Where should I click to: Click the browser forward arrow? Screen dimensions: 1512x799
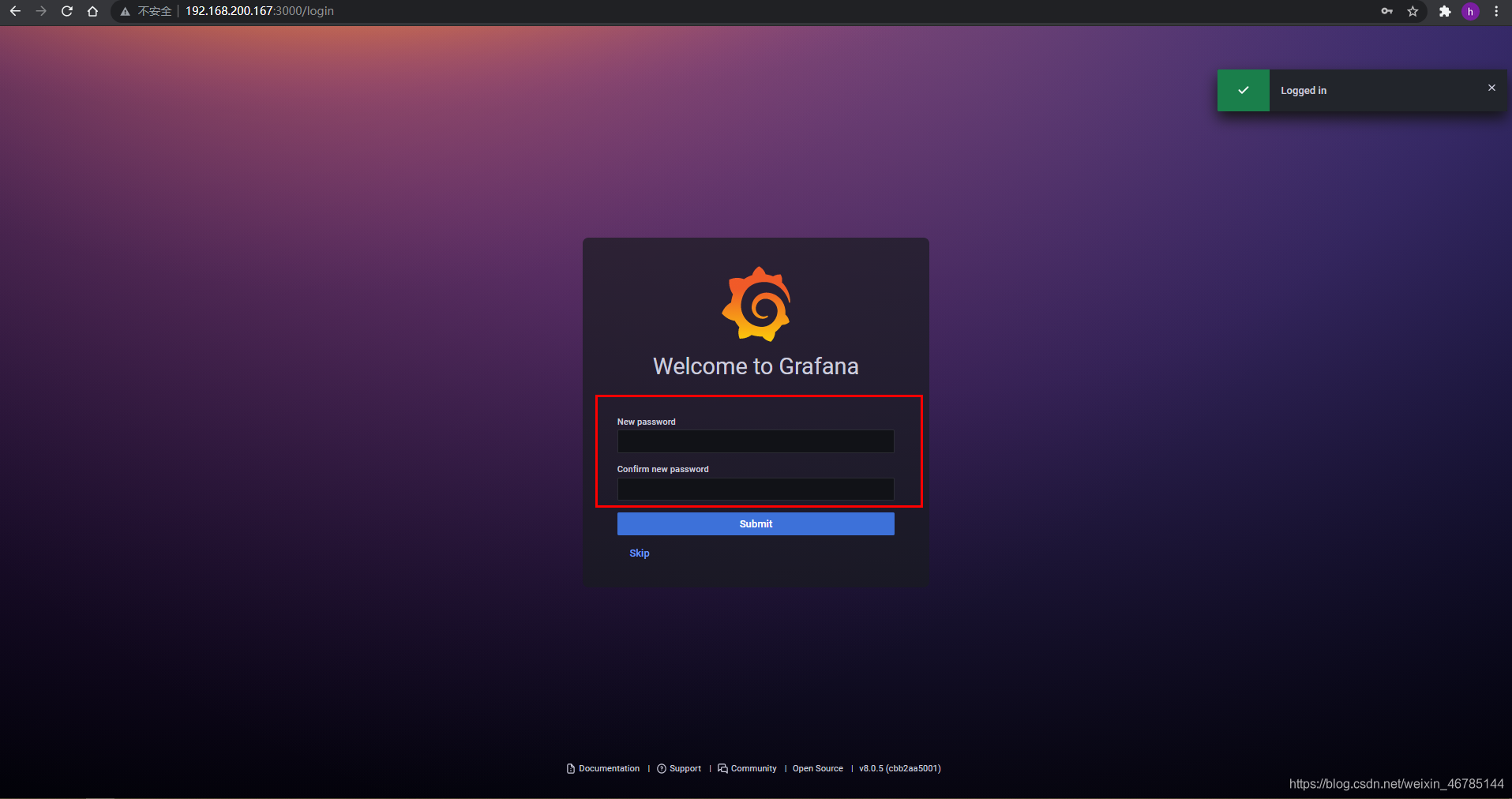tap(41, 11)
